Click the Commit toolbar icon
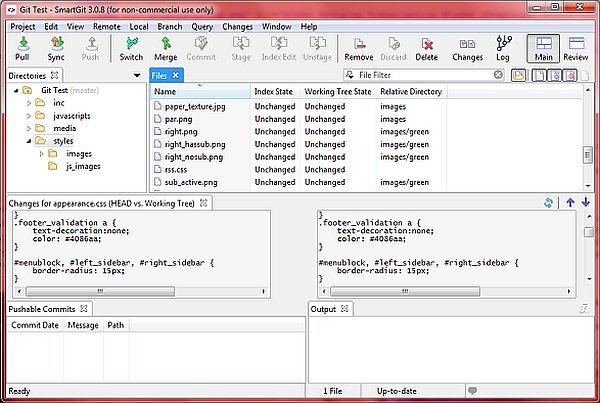 click(201, 49)
